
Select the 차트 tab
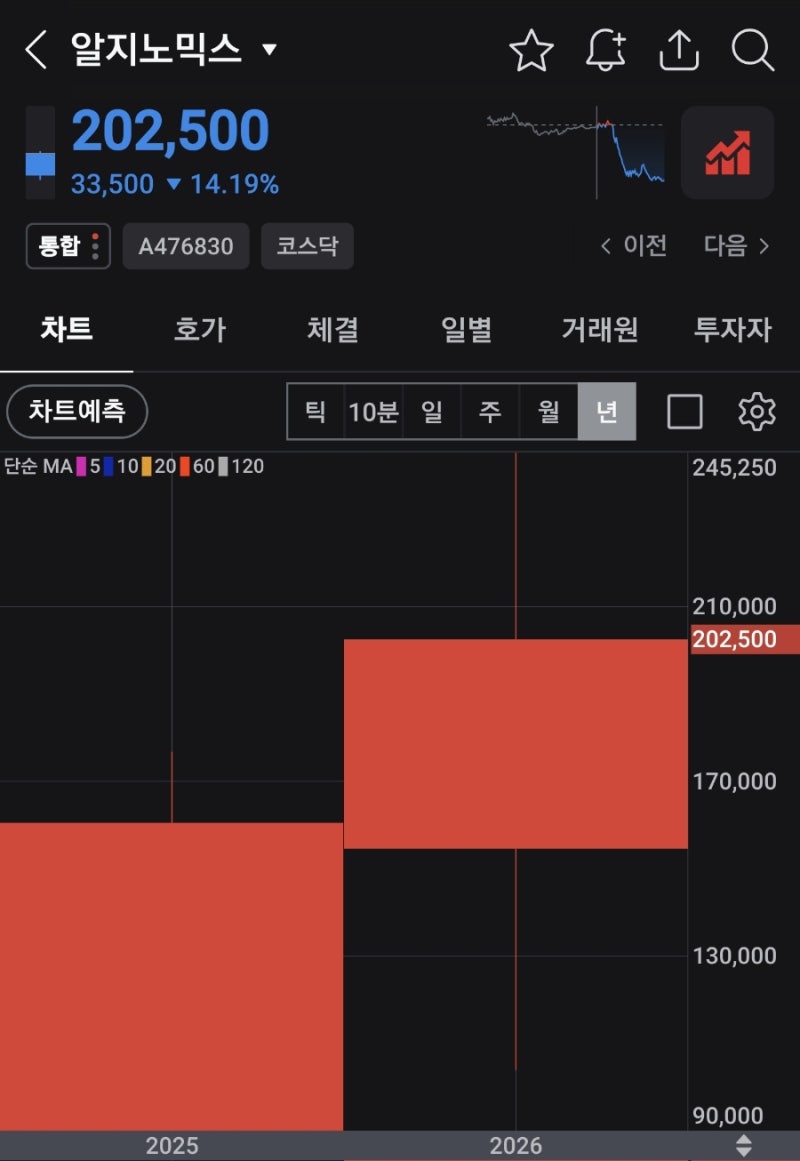pos(67,329)
